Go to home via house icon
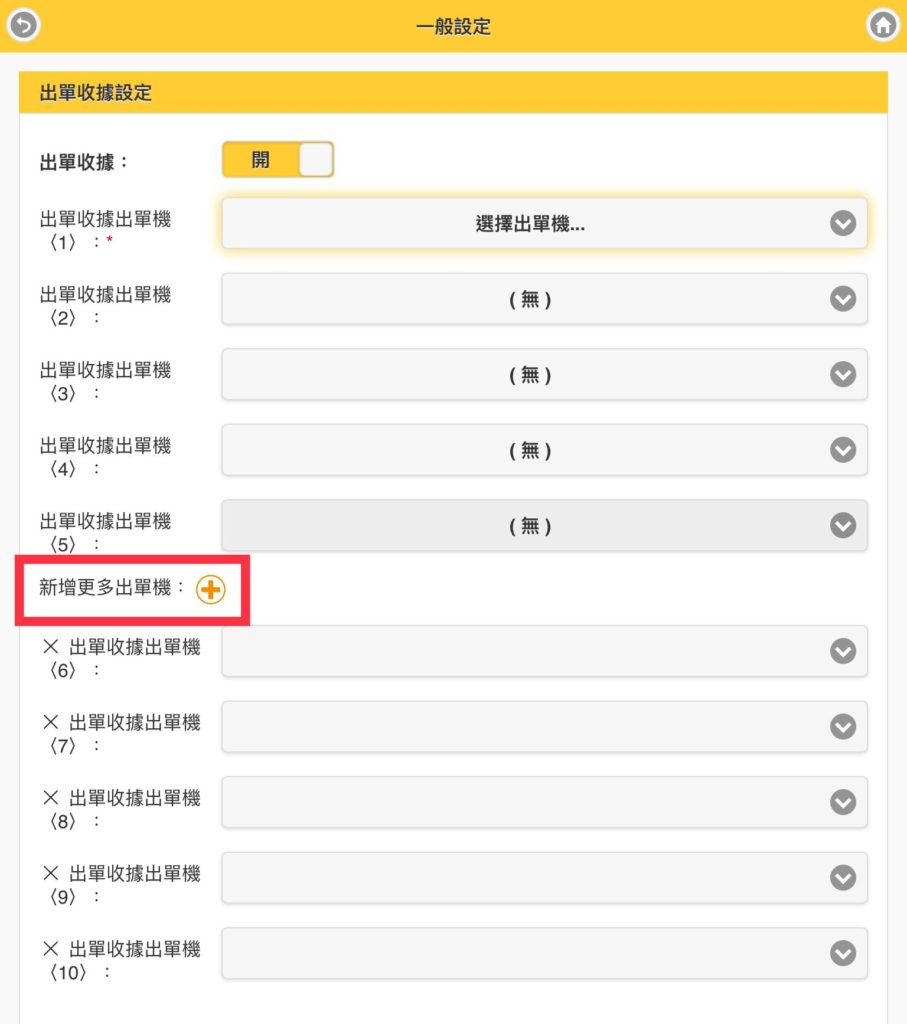This screenshot has width=907, height=1024. tap(883, 25)
